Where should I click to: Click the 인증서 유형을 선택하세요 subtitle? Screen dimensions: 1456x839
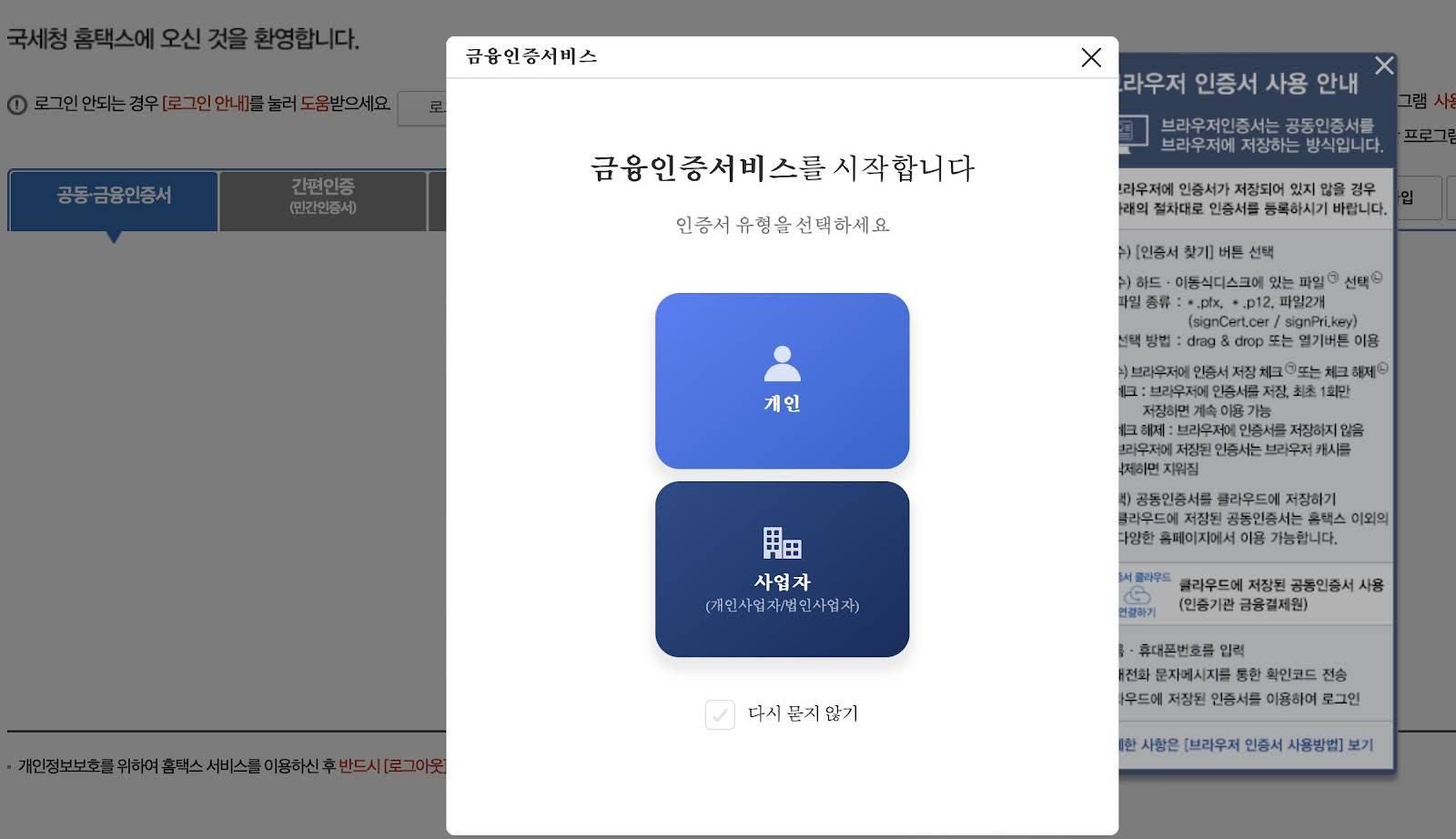pyautogui.click(x=782, y=225)
